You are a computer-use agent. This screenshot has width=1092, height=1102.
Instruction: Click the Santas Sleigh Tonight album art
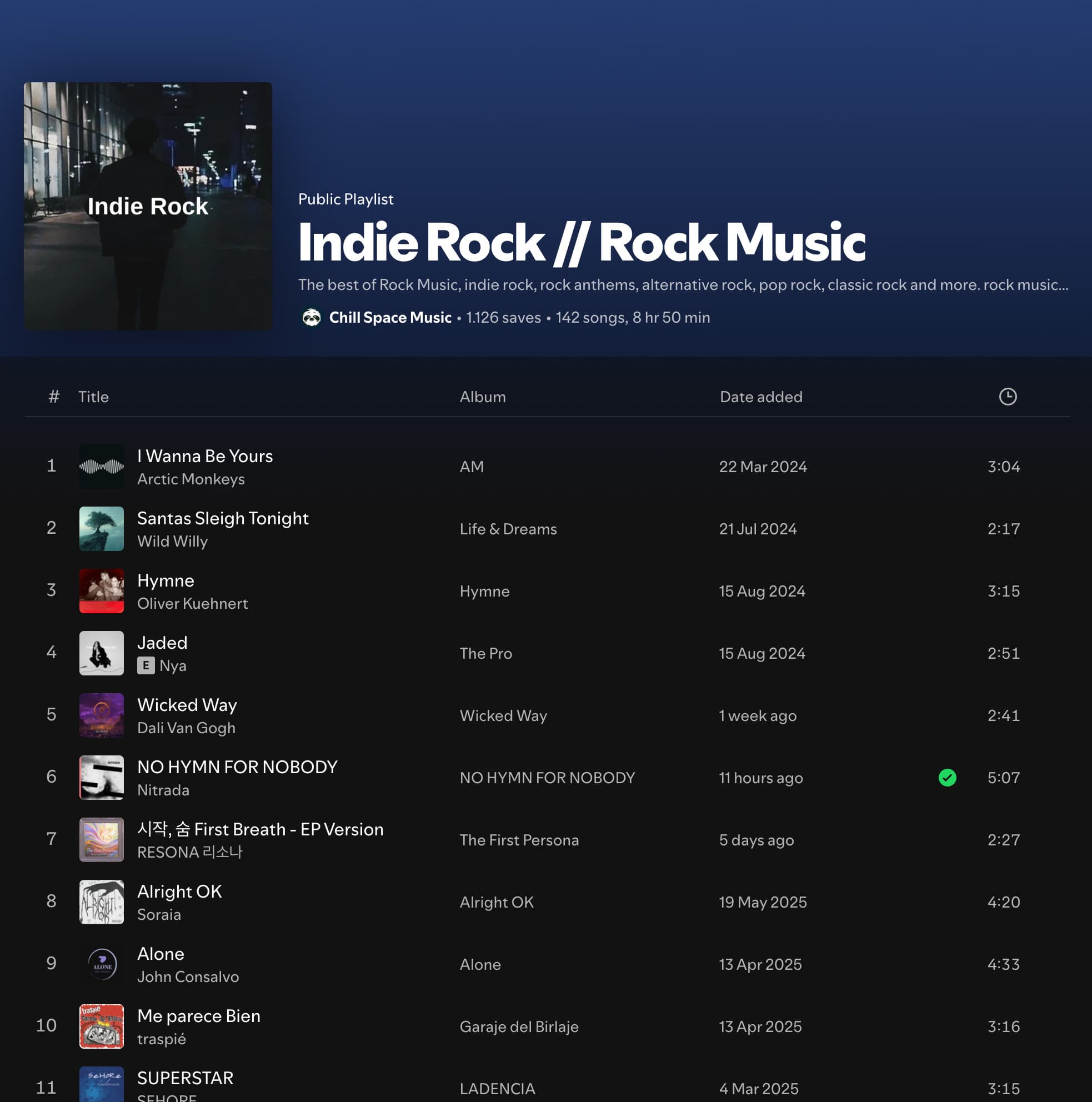tap(102, 529)
